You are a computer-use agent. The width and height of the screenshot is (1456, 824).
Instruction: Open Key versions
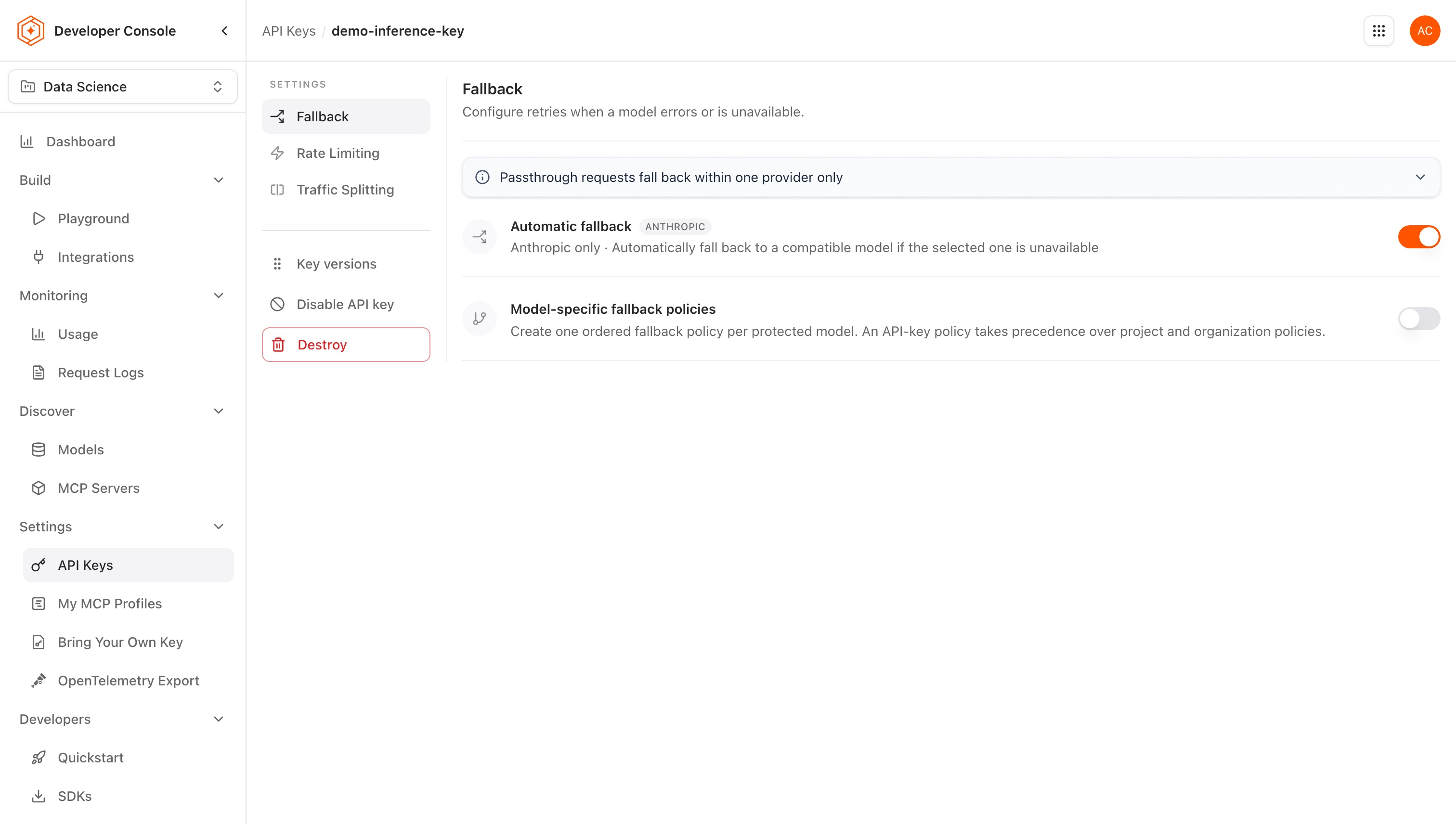tap(346, 264)
